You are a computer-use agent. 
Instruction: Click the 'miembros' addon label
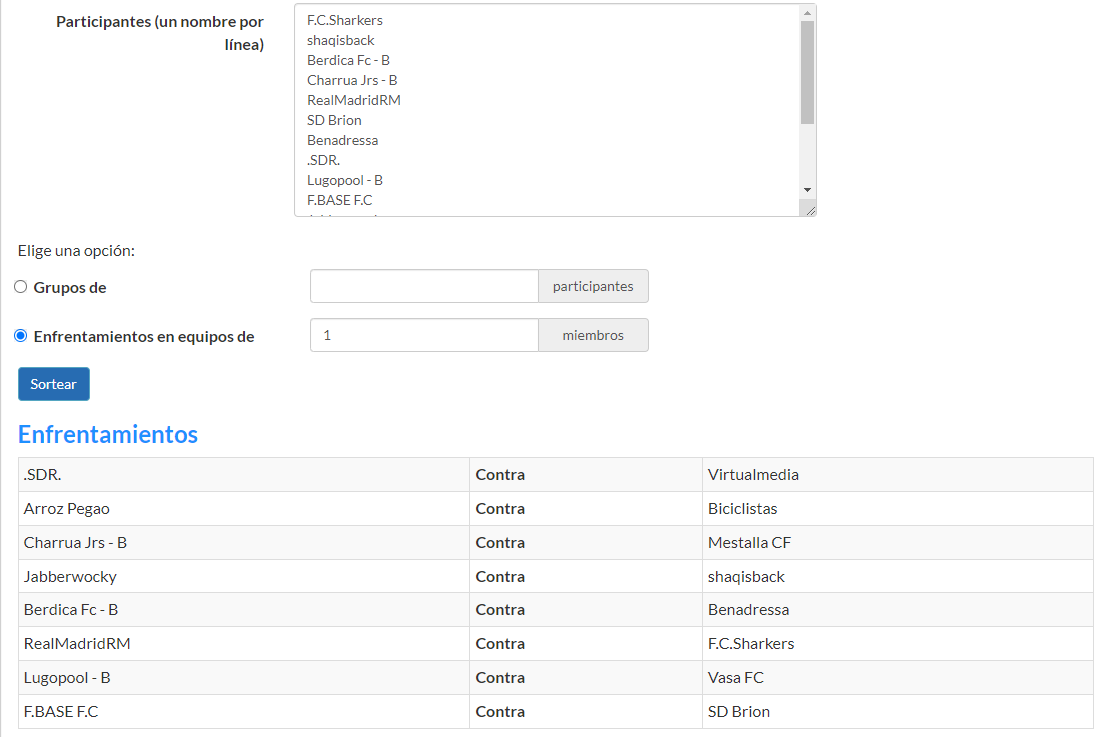[x=593, y=335]
